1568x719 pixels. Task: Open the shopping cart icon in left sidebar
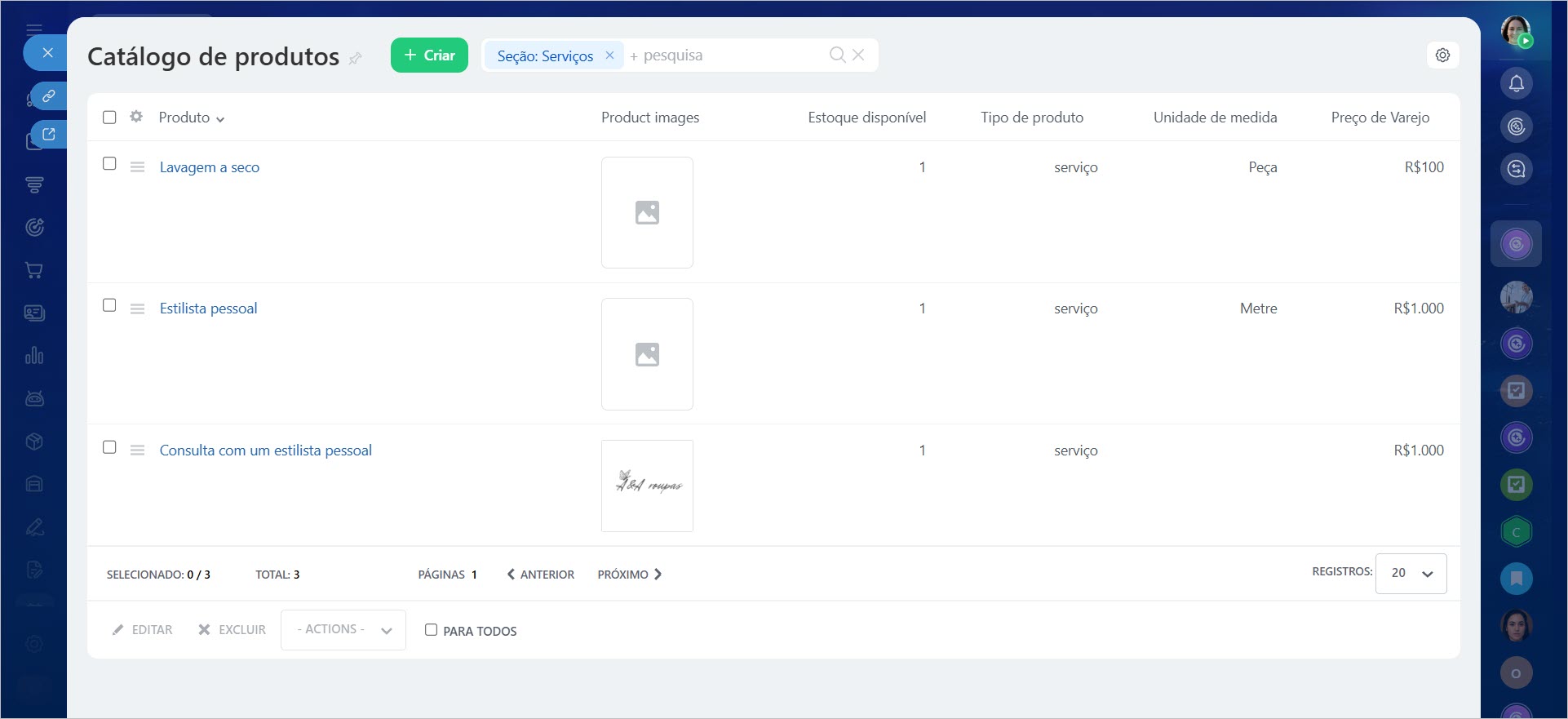click(x=34, y=270)
